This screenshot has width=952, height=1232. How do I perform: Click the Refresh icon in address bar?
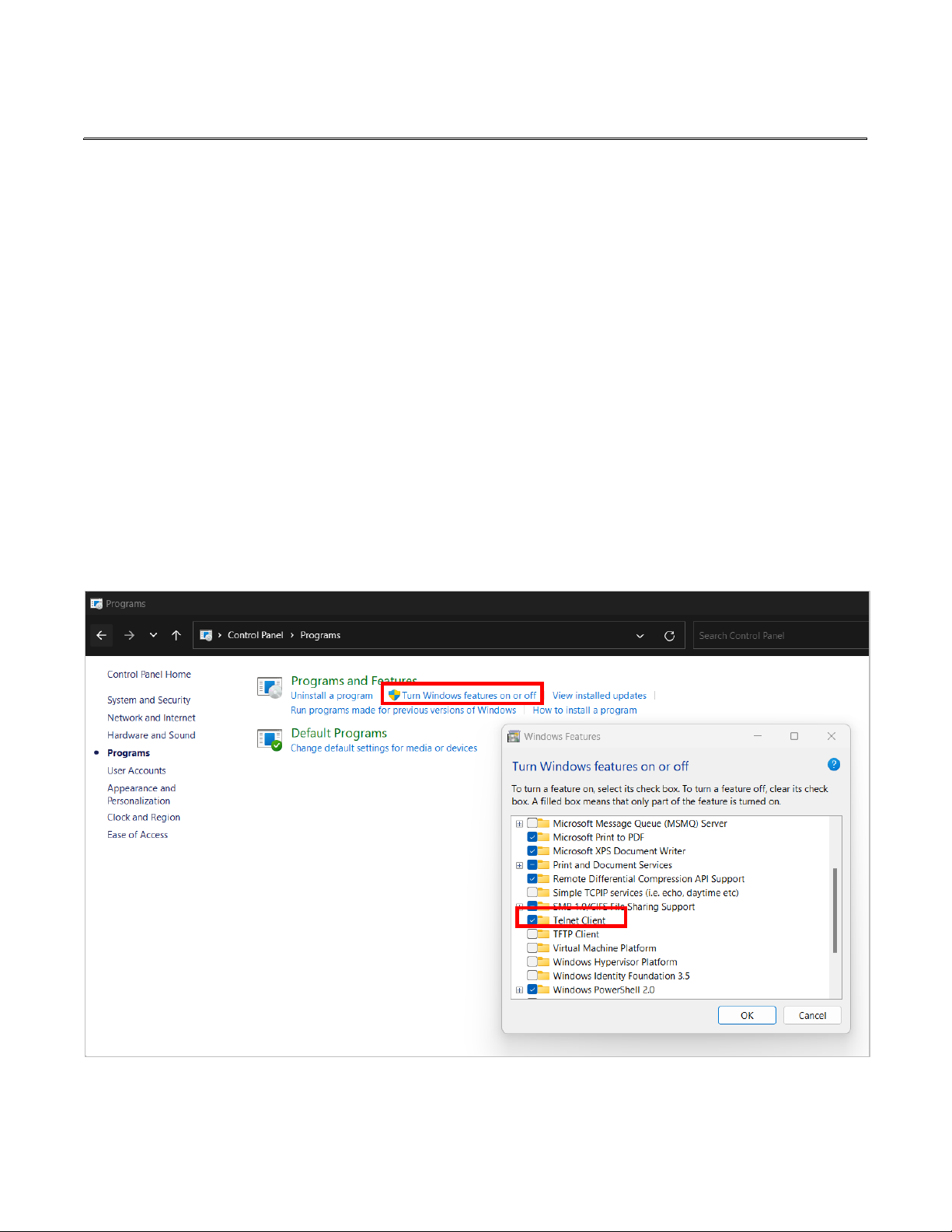click(669, 635)
